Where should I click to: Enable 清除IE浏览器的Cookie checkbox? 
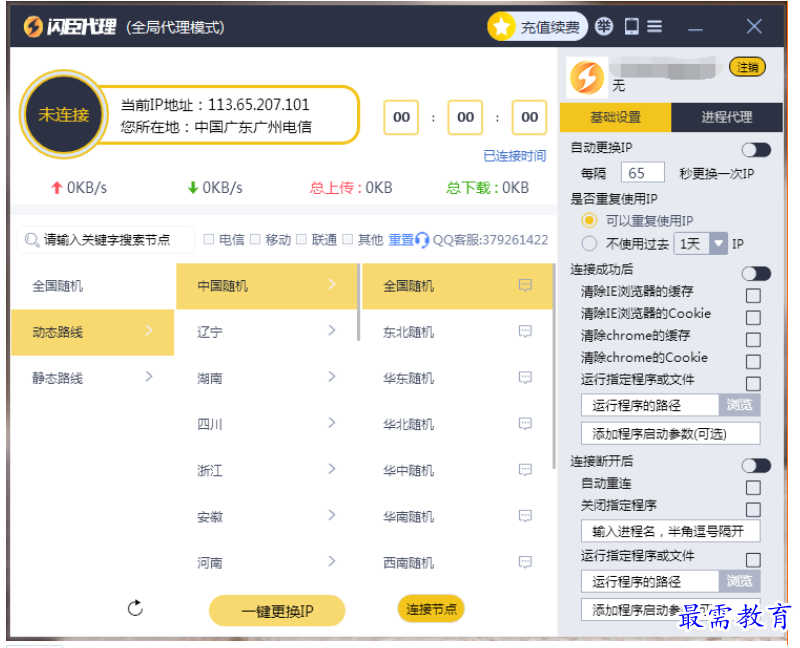(x=753, y=317)
